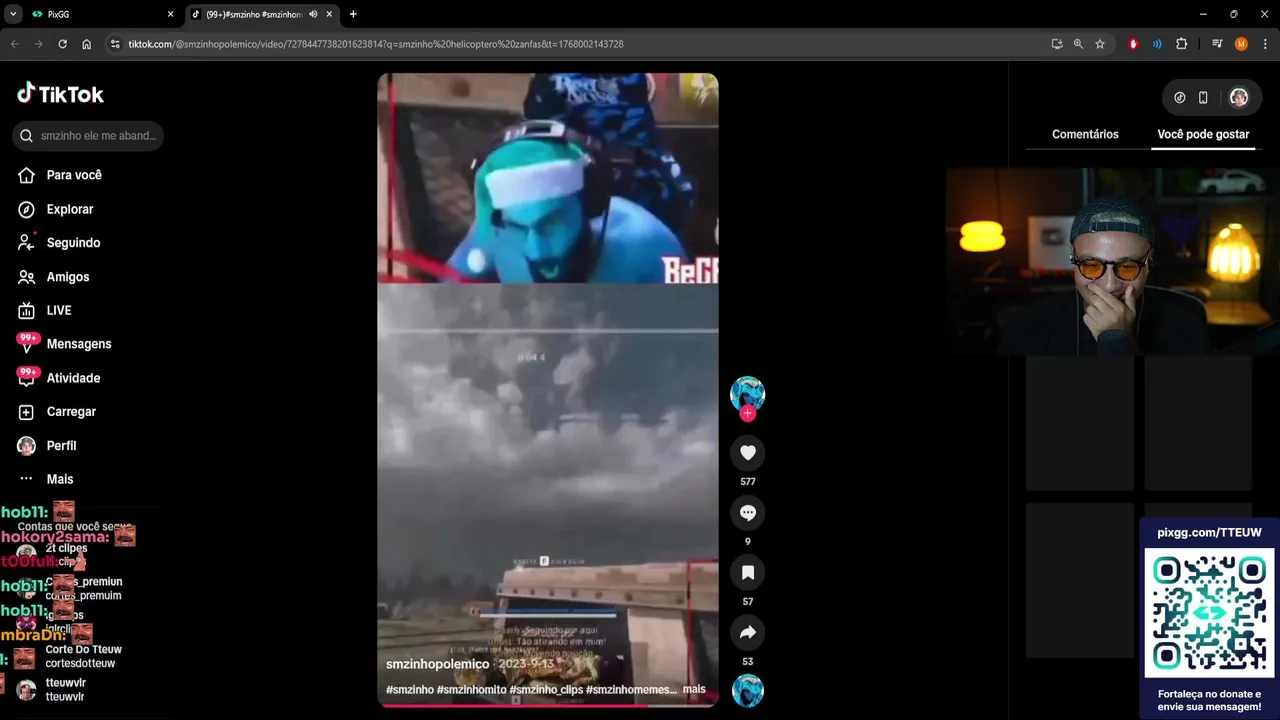The width and height of the screenshot is (1280, 720).
Task: Click the #smzinho hashtag
Action: point(409,690)
